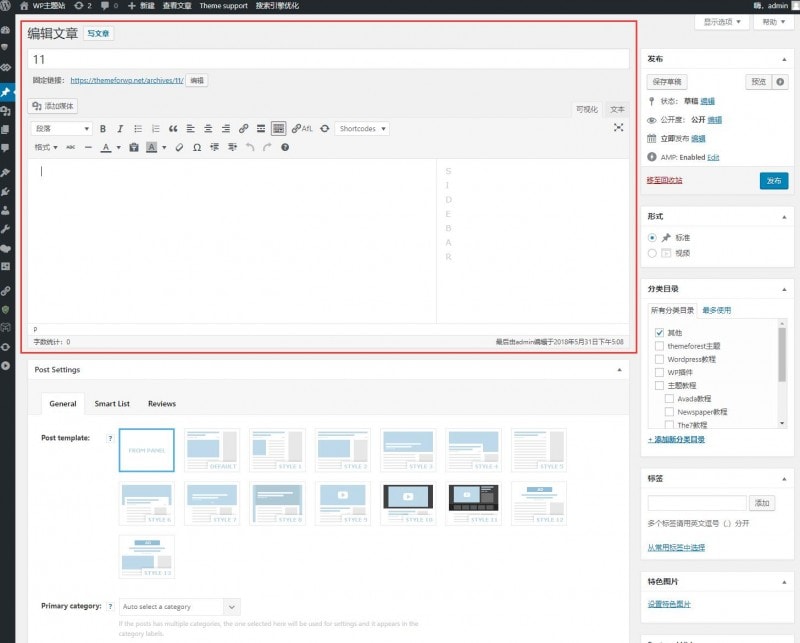
Task: Uncheck the 其他 category checkbox
Action: tap(659, 332)
